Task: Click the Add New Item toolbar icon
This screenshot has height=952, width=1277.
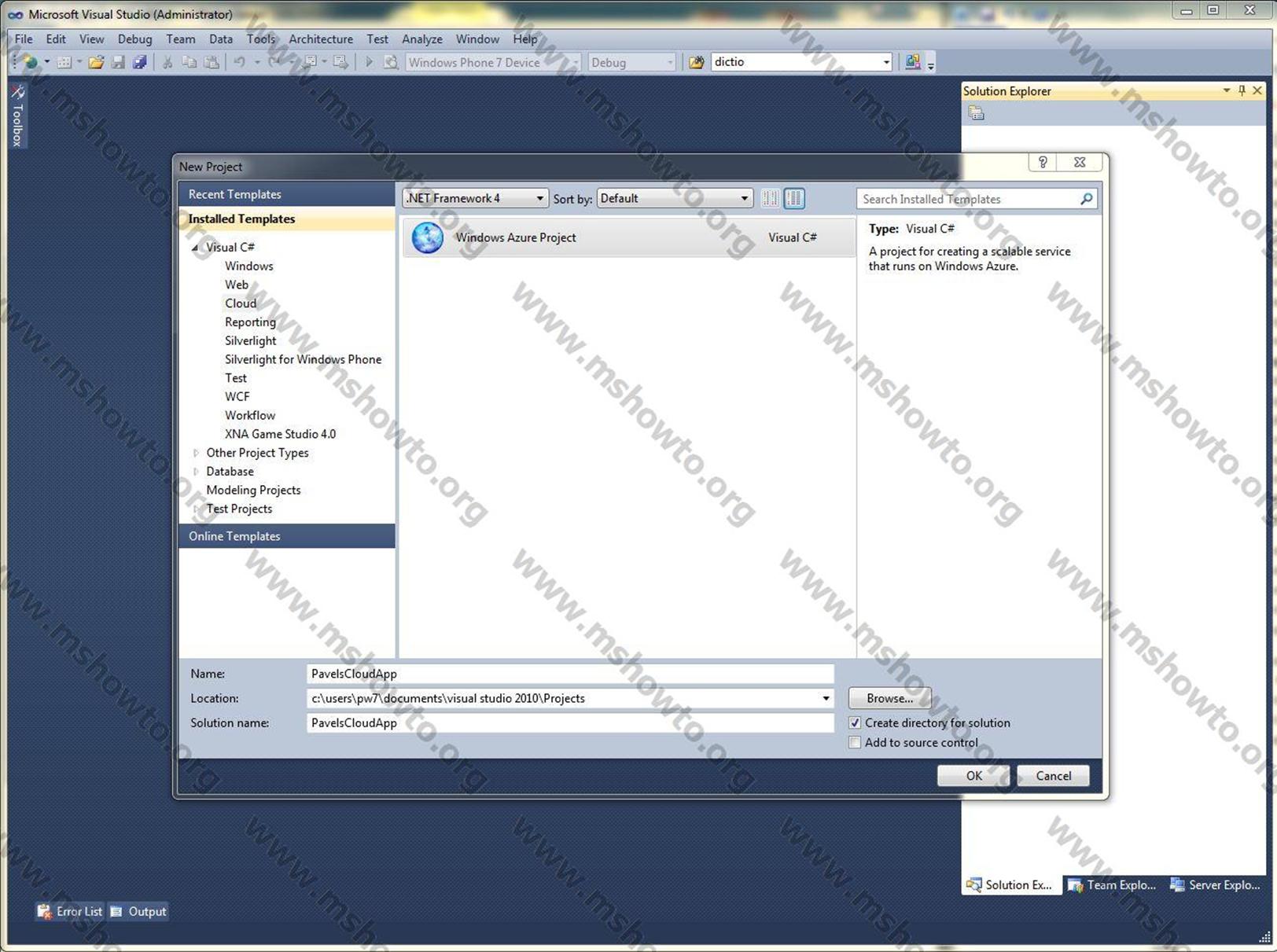Action: (x=64, y=62)
